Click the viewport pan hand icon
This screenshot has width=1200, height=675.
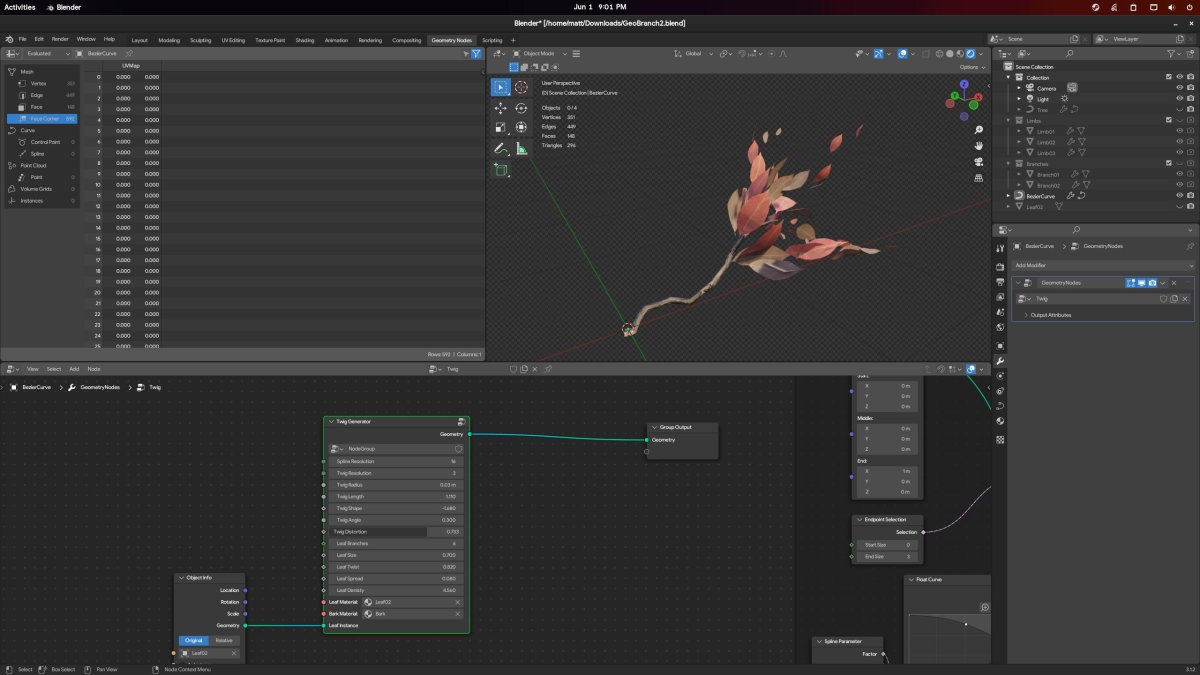coord(978,145)
